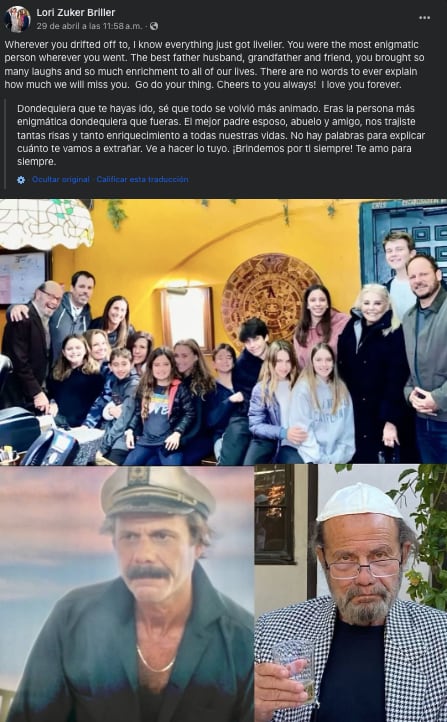447x722 pixels.
Task: Click Calificar esta traducción link
Action: (142, 180)
